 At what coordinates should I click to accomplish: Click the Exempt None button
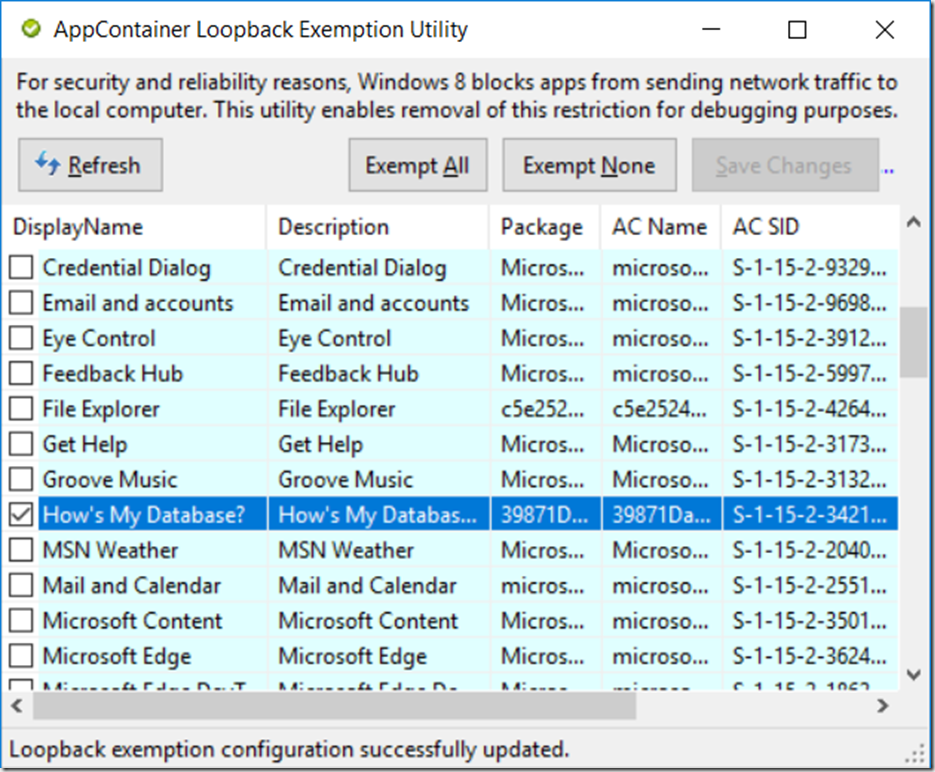tap(589, 165)
